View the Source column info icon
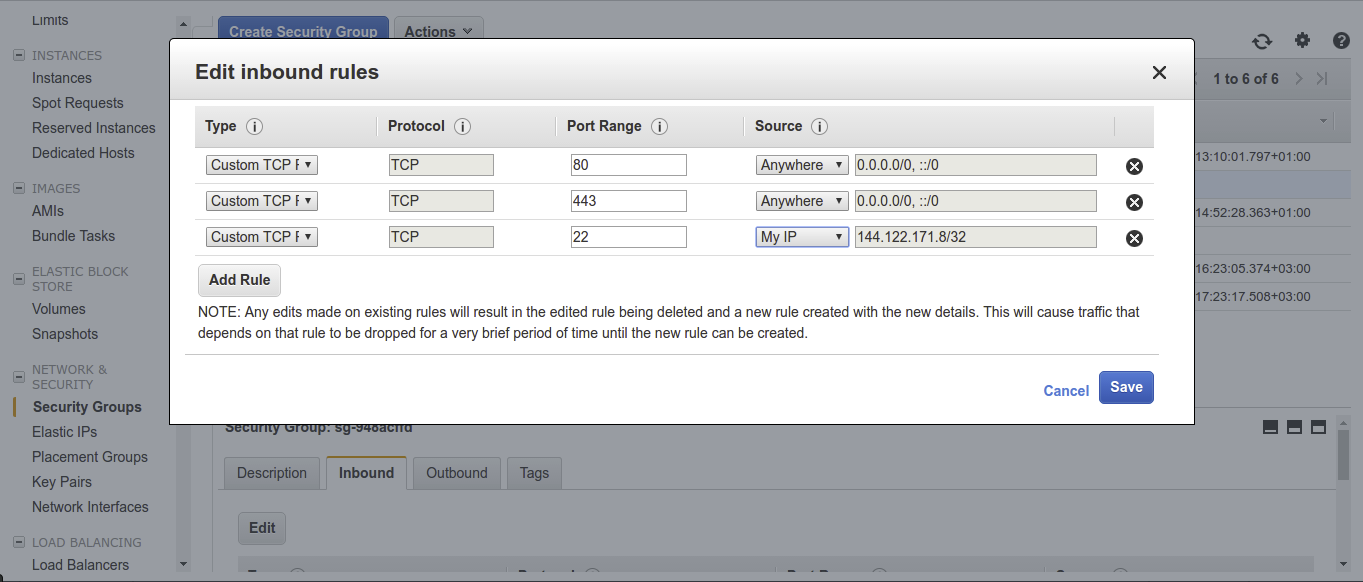The height and width of the screenshot is (582, 1363). [x=819, y=126]
